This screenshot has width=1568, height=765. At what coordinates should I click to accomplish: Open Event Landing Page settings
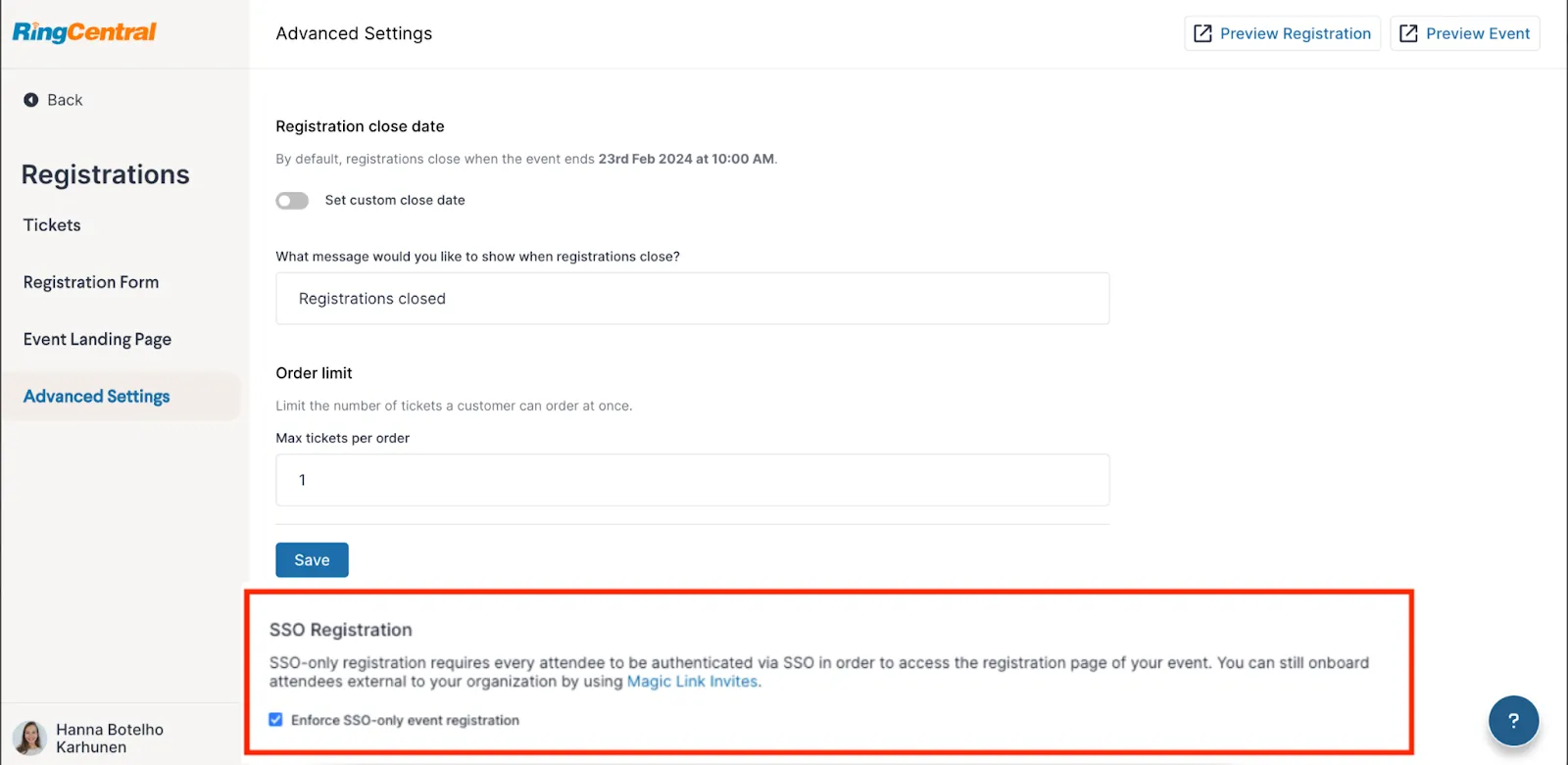coord(97,339)
